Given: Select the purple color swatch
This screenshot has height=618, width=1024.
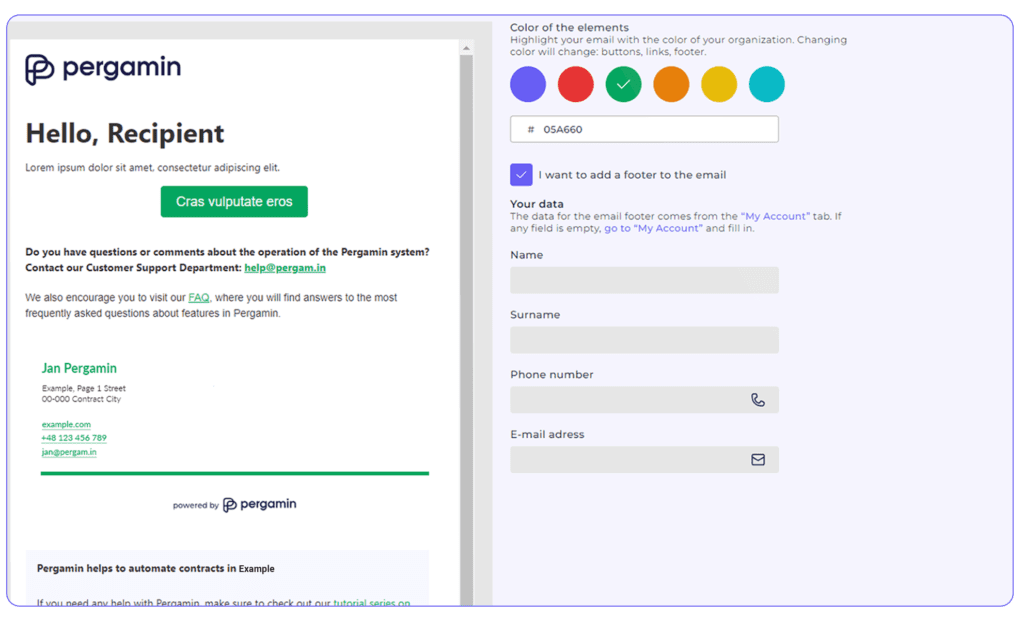Looking at the screenshot, I should pos(527,84).
